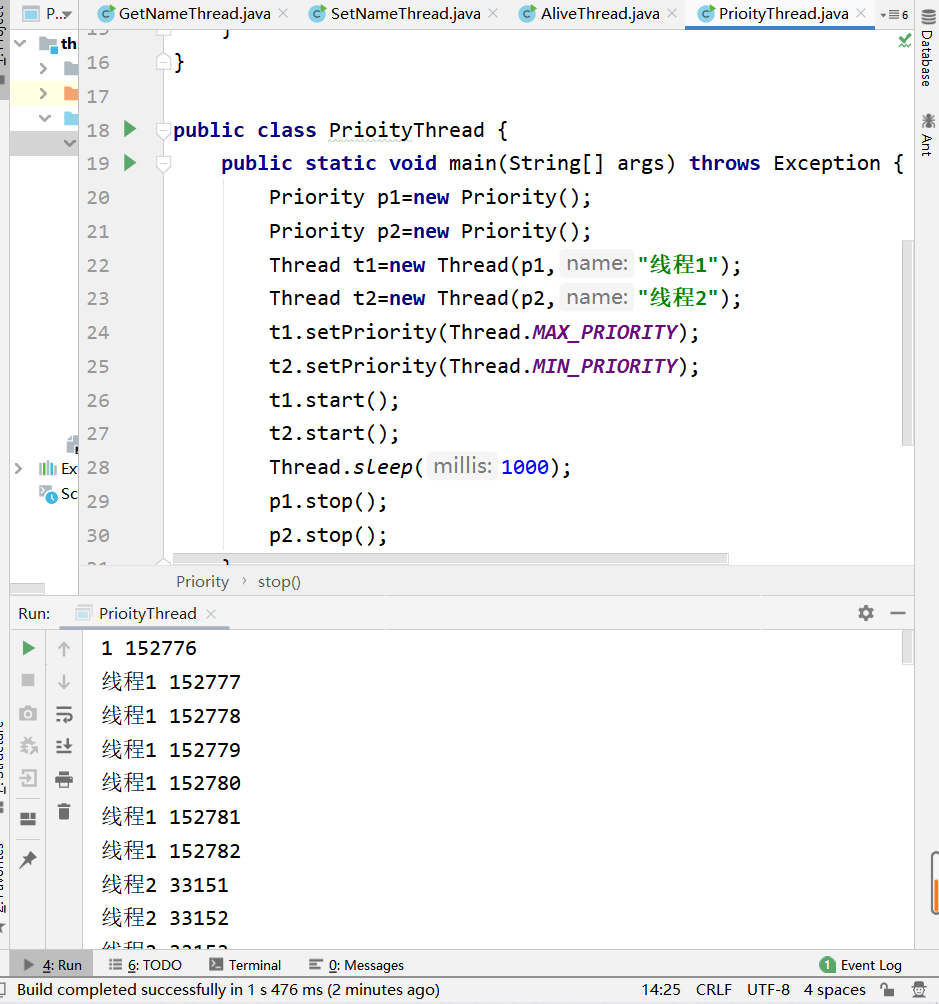Viewport: 939px width, 1004px height.
Task: Print console output
Action: point(64,779)
